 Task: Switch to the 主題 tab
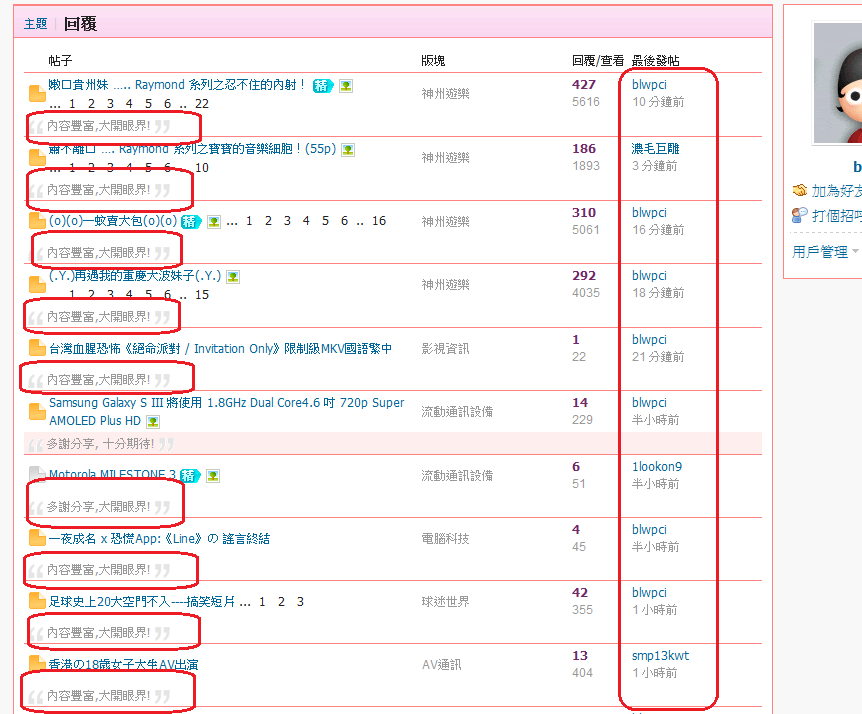click(x=35, y=24)
